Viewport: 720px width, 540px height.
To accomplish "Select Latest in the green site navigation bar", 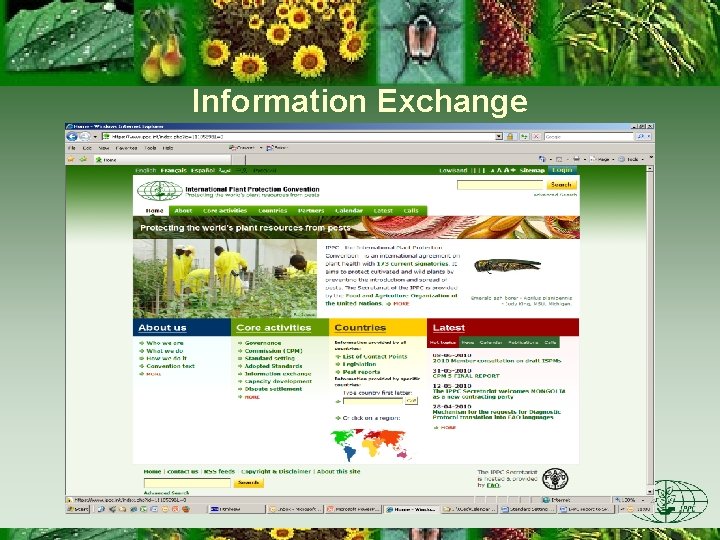I will coord(383,211).
